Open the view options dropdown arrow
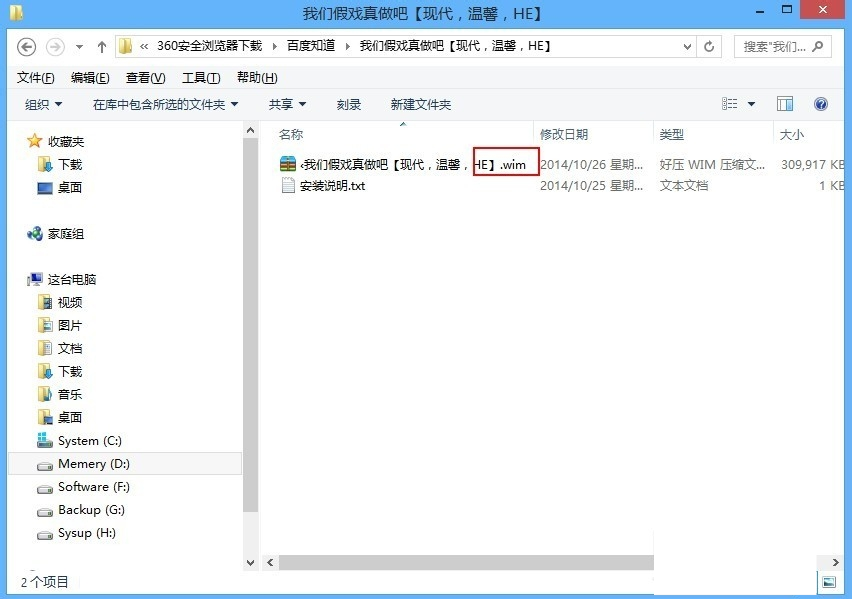 (752, 104)
